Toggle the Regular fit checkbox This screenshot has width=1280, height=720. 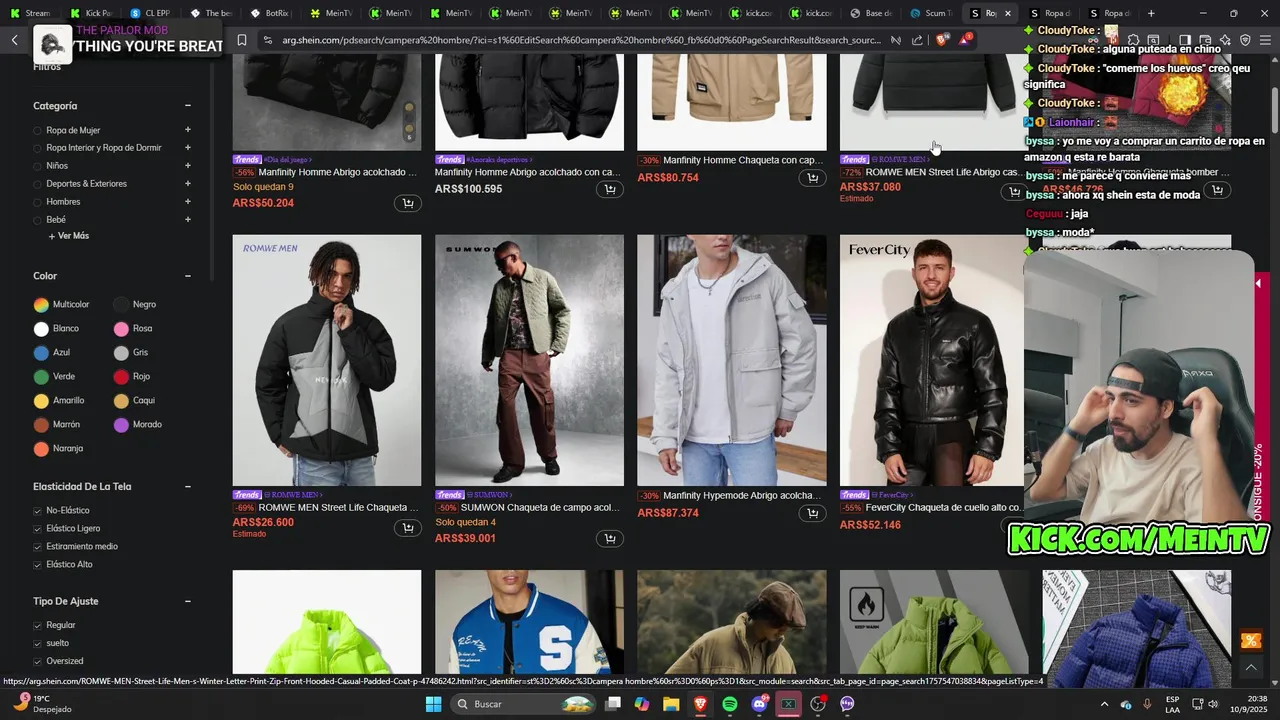38,626
